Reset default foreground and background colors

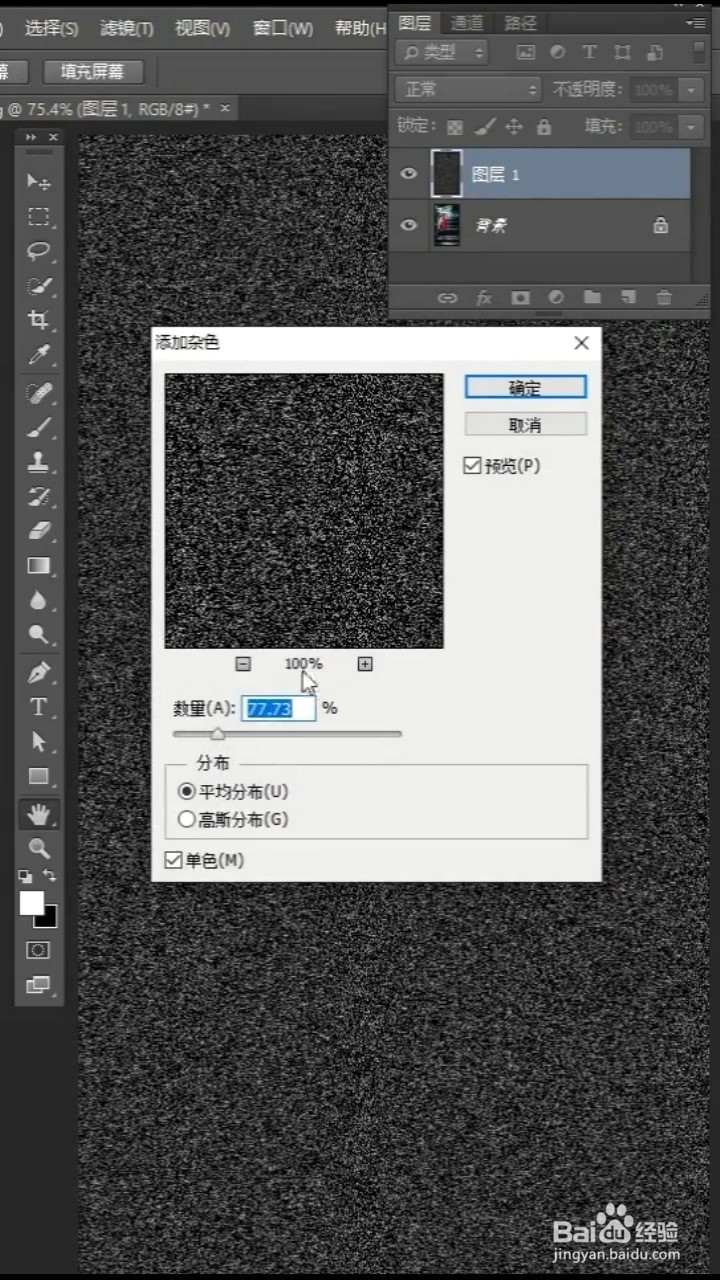pyautogui.click(x=25, y=876)
